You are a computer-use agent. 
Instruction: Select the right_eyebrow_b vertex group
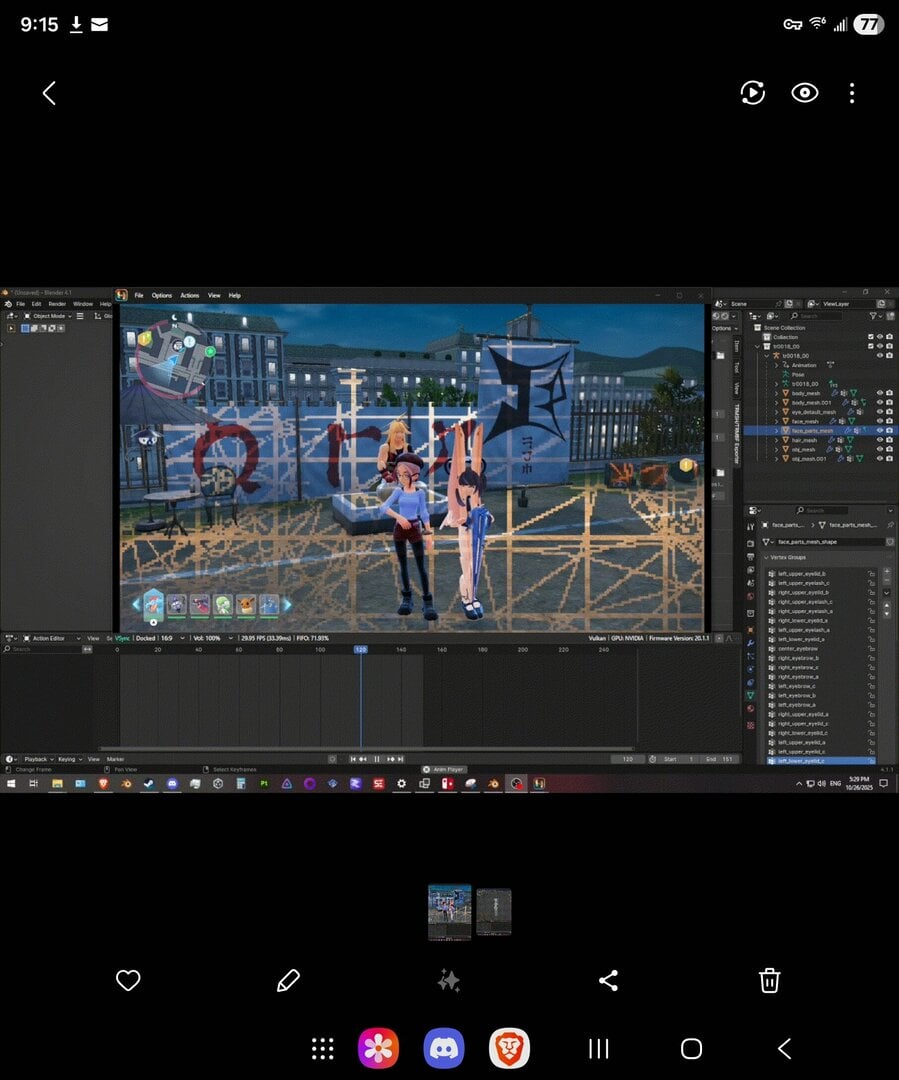coord(821,658)
